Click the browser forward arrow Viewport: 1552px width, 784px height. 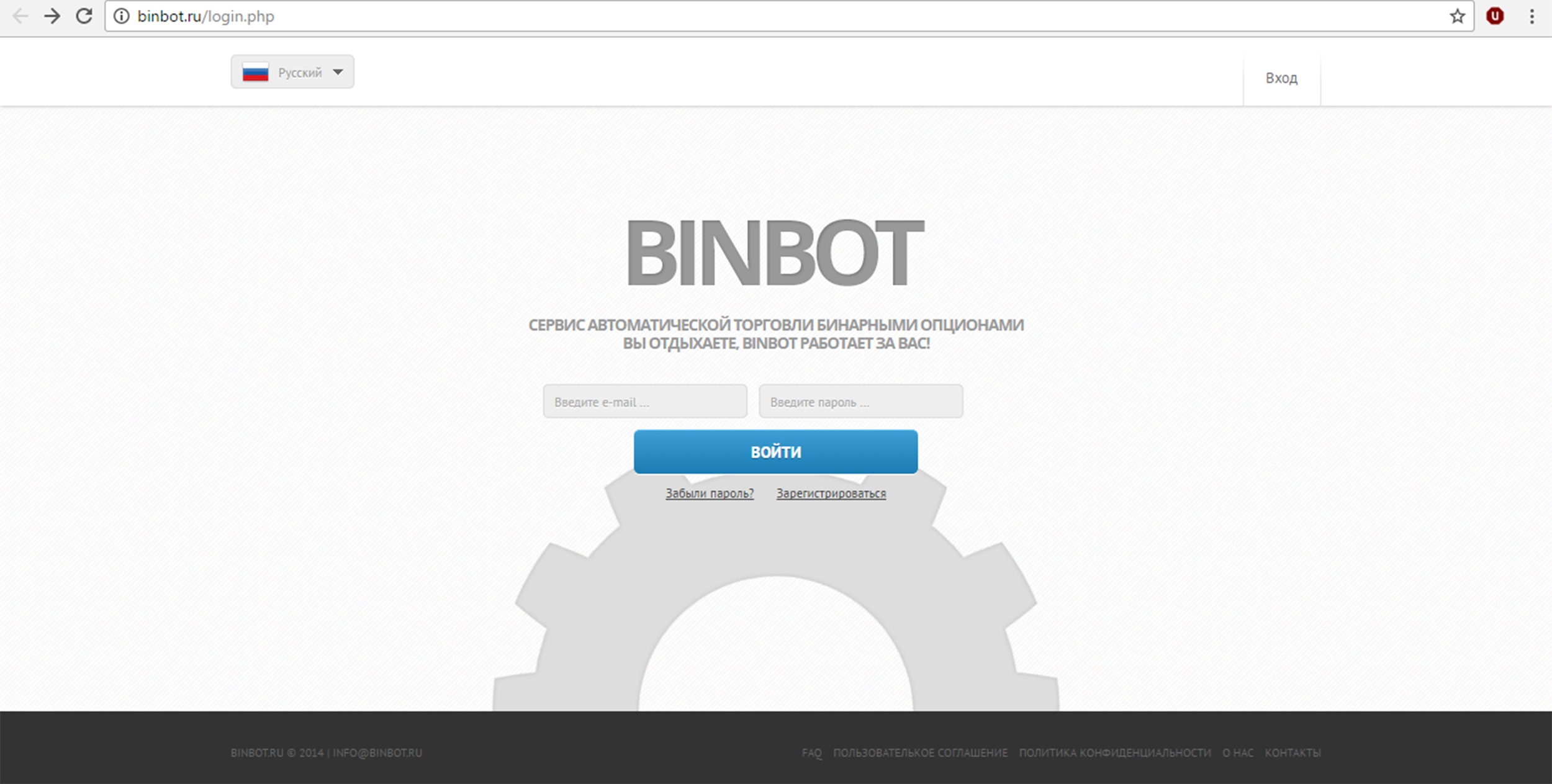coord(53,16)
